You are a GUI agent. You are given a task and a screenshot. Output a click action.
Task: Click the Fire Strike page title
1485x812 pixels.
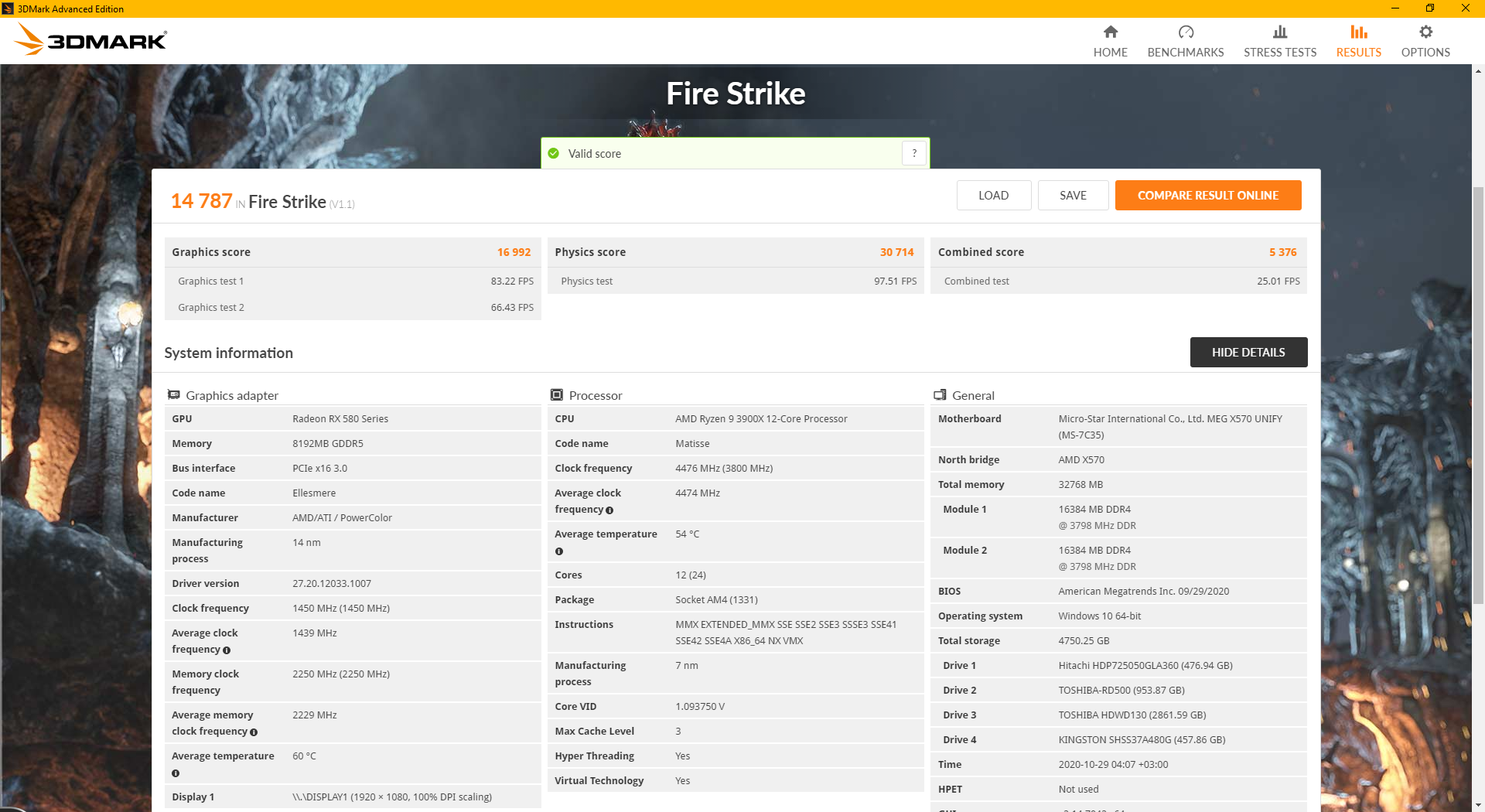736,94
